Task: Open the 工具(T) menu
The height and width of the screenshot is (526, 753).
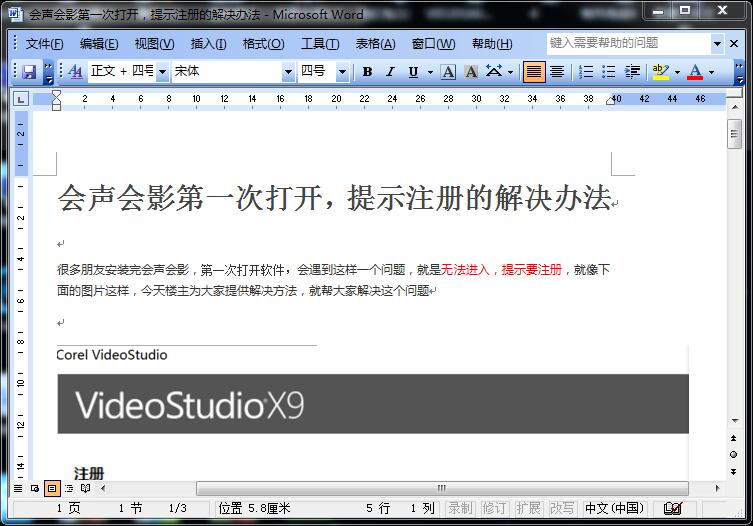Action: coord(320,44)
